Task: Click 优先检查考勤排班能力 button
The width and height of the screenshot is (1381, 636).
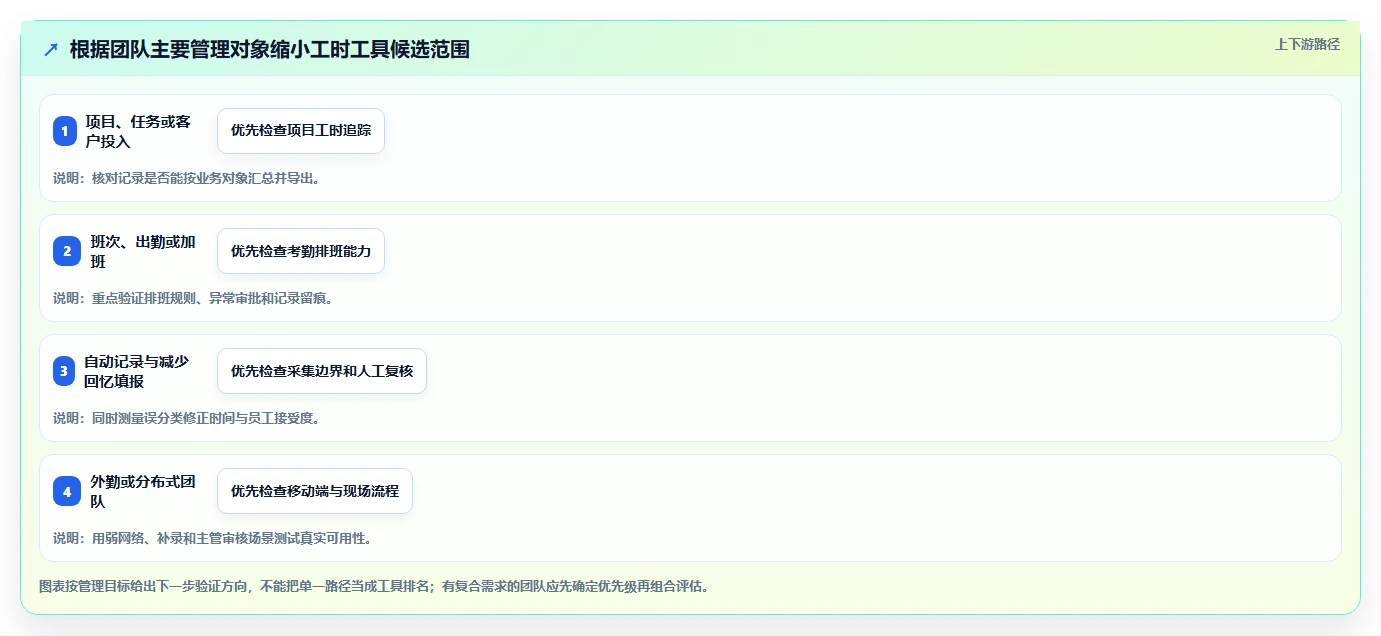Action: click(x=301, y=251)
